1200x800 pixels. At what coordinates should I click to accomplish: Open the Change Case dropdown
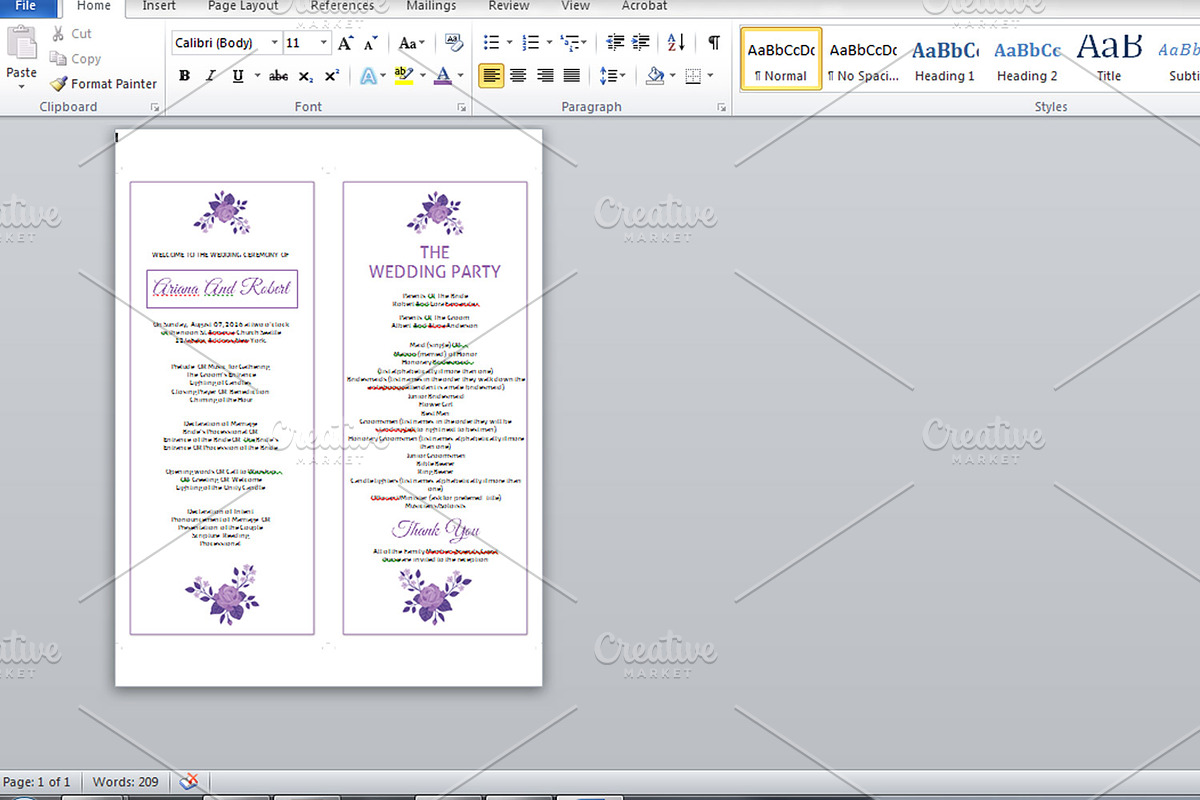[x=411, y=43]
